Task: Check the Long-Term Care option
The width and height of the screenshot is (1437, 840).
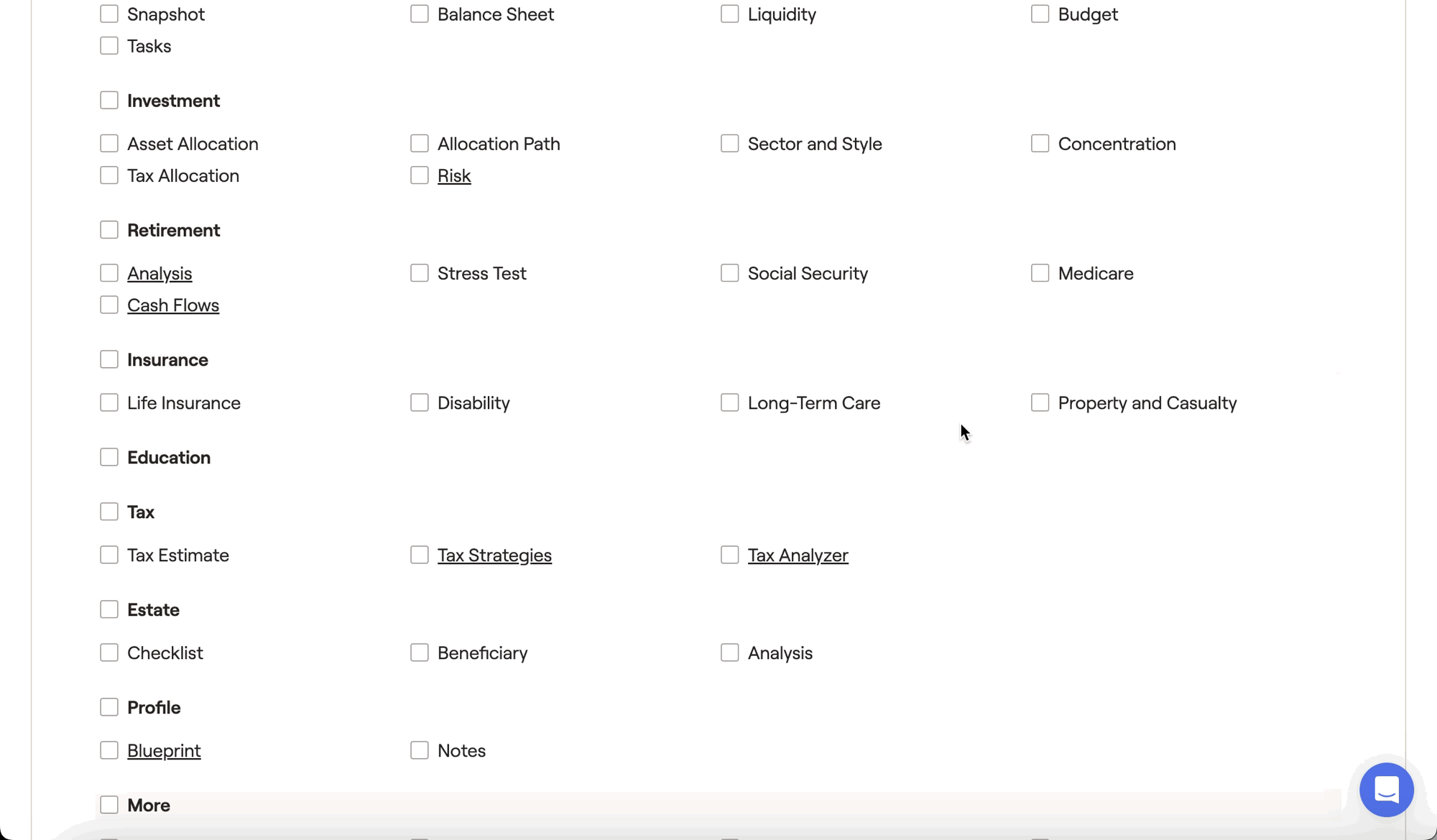Action: 730,402
